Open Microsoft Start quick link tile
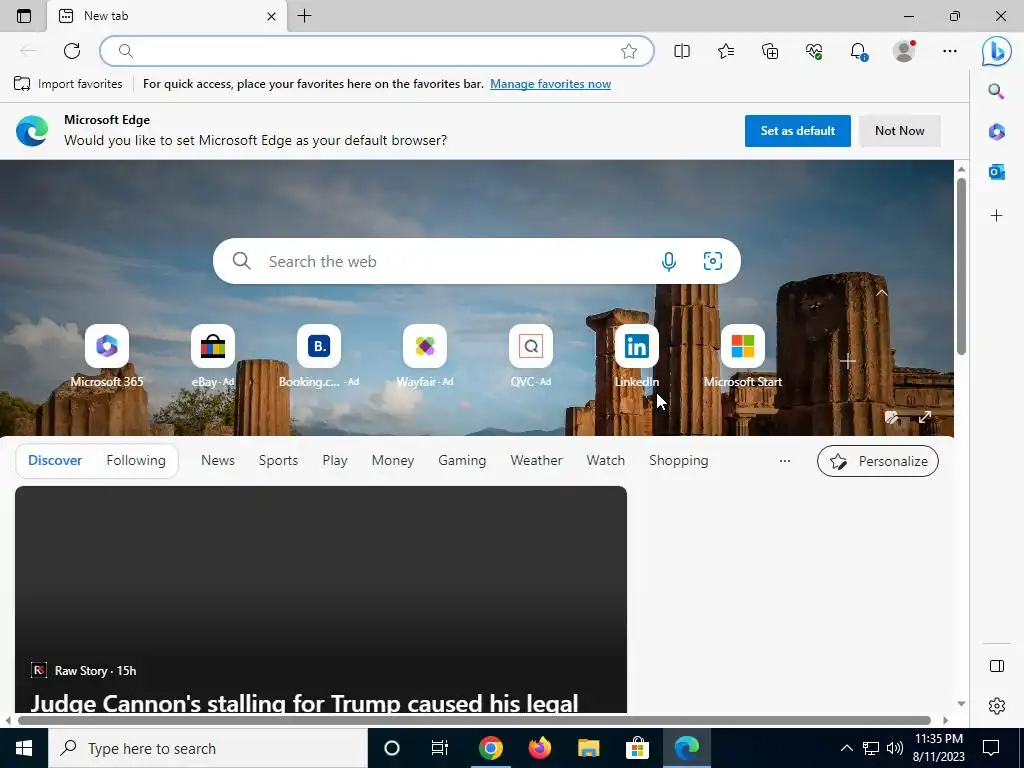The width and height of the screenshot is (1024, 768). tap(743, 356)
